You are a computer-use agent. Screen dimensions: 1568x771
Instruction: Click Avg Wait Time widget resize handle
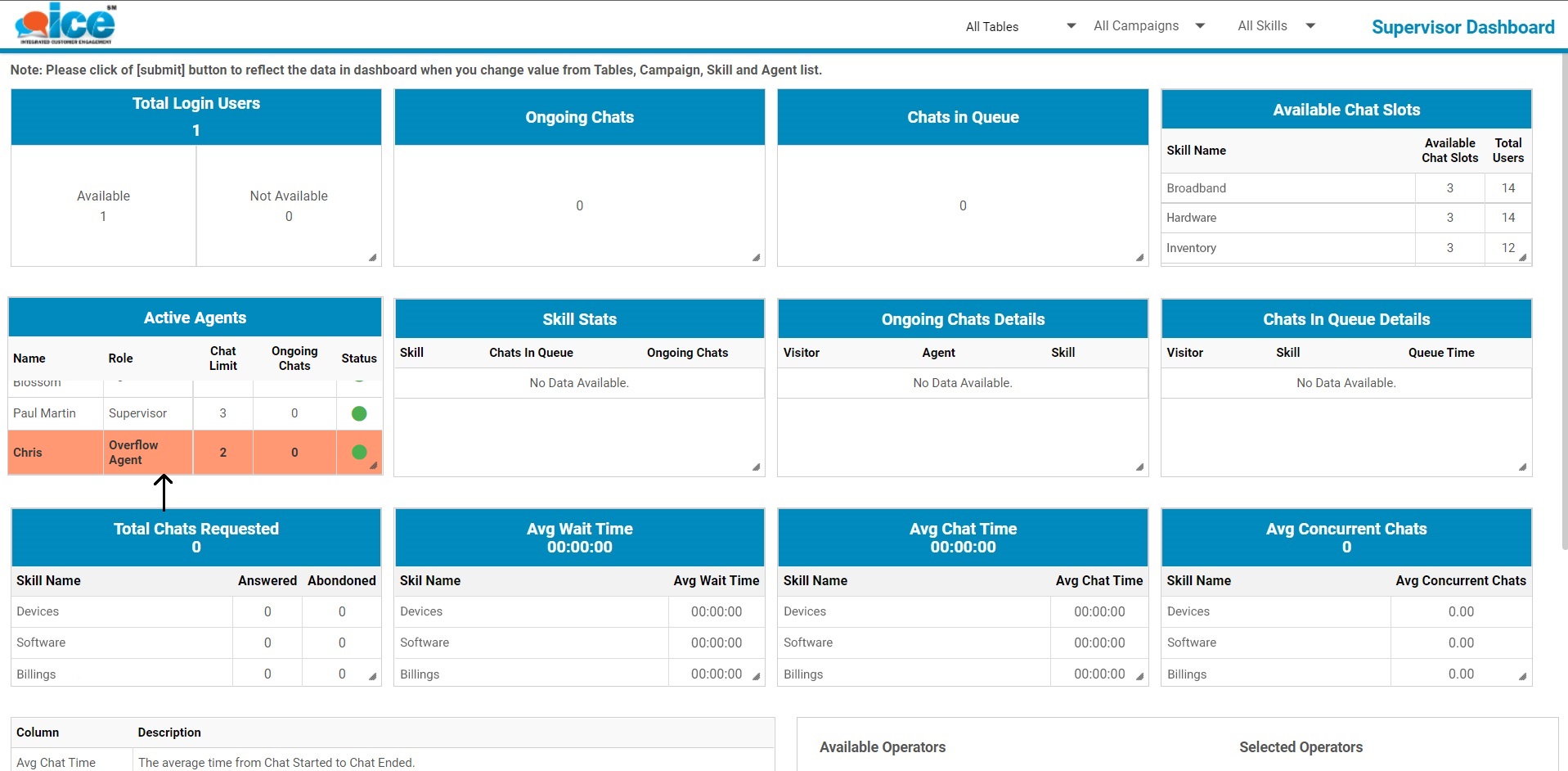click(756, 677)
